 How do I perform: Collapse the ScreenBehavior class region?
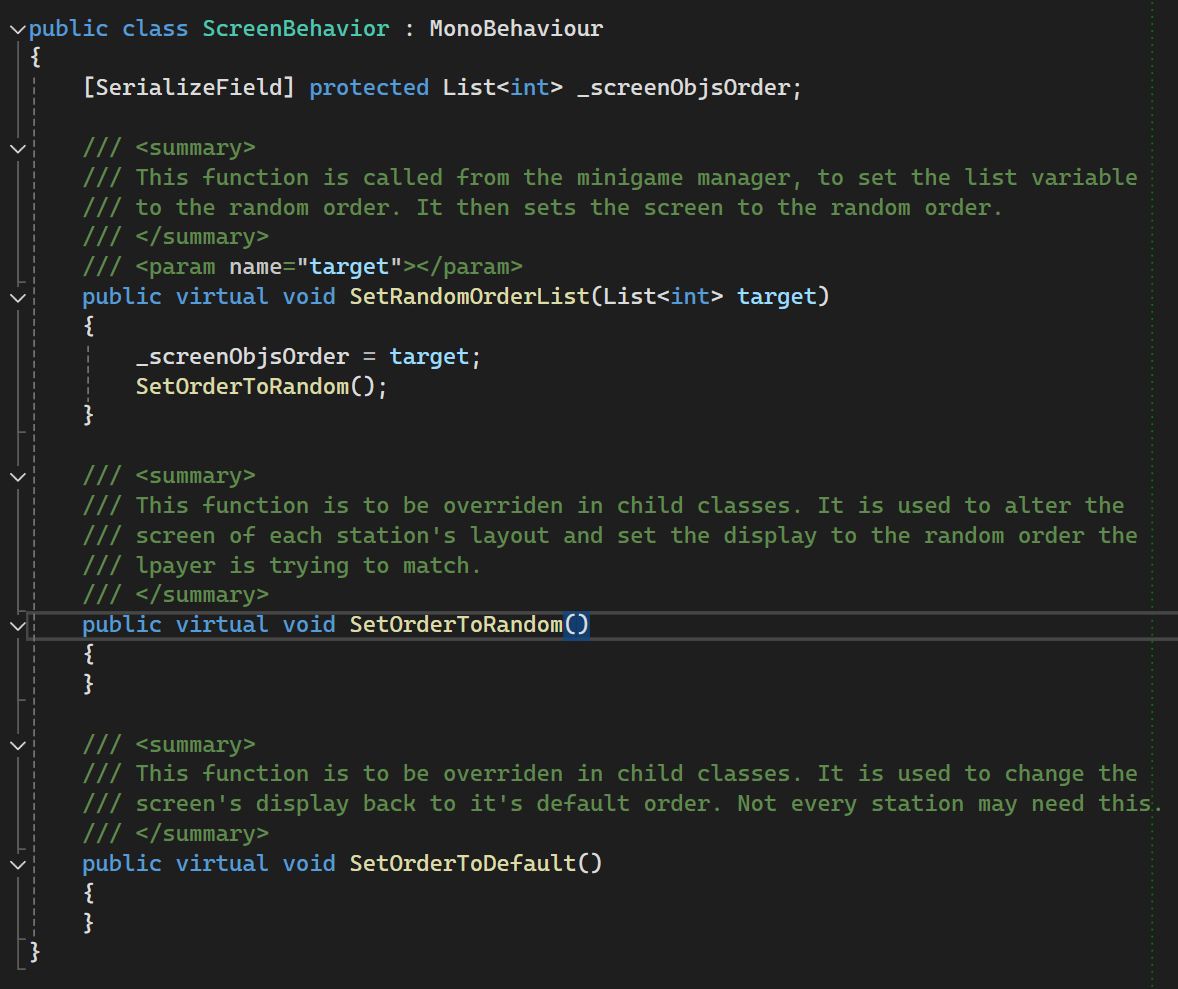coord(17,28)
